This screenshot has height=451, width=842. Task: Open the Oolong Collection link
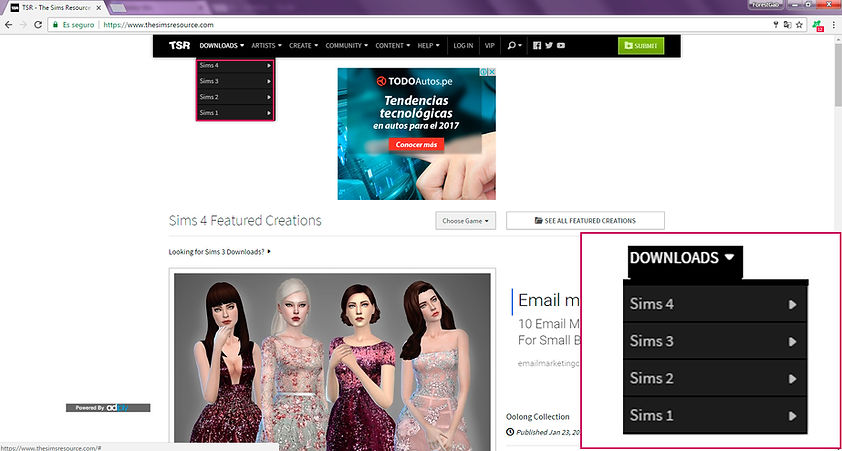538,416
